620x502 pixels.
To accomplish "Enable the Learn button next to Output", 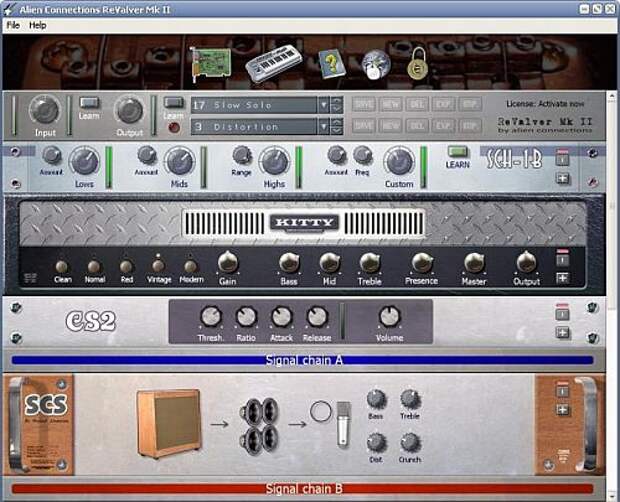I will pos(174,102).
